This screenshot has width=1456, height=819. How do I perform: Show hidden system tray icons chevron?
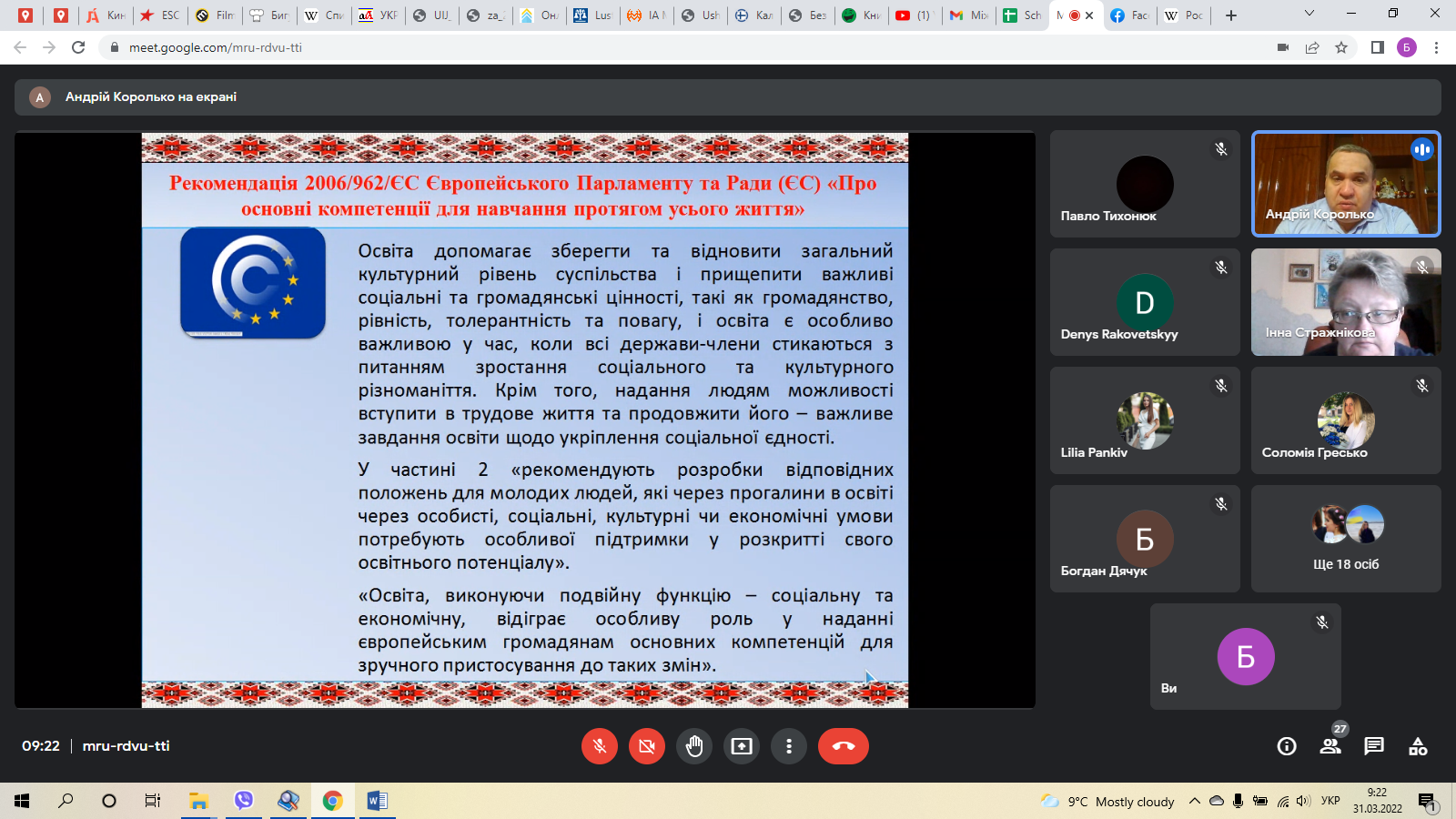tap(1194, 801)
